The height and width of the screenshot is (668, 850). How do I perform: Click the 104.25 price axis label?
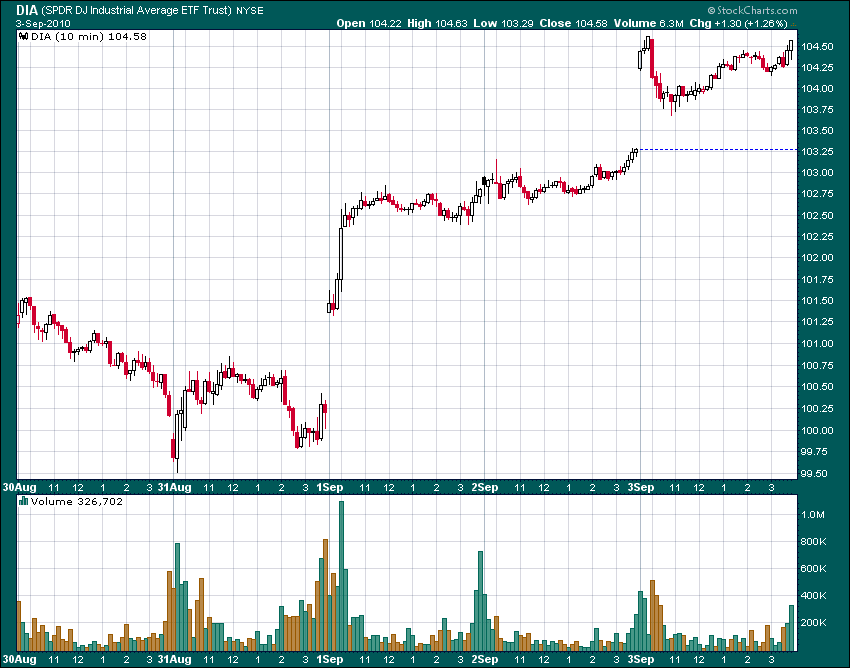[x=817, y=68]
